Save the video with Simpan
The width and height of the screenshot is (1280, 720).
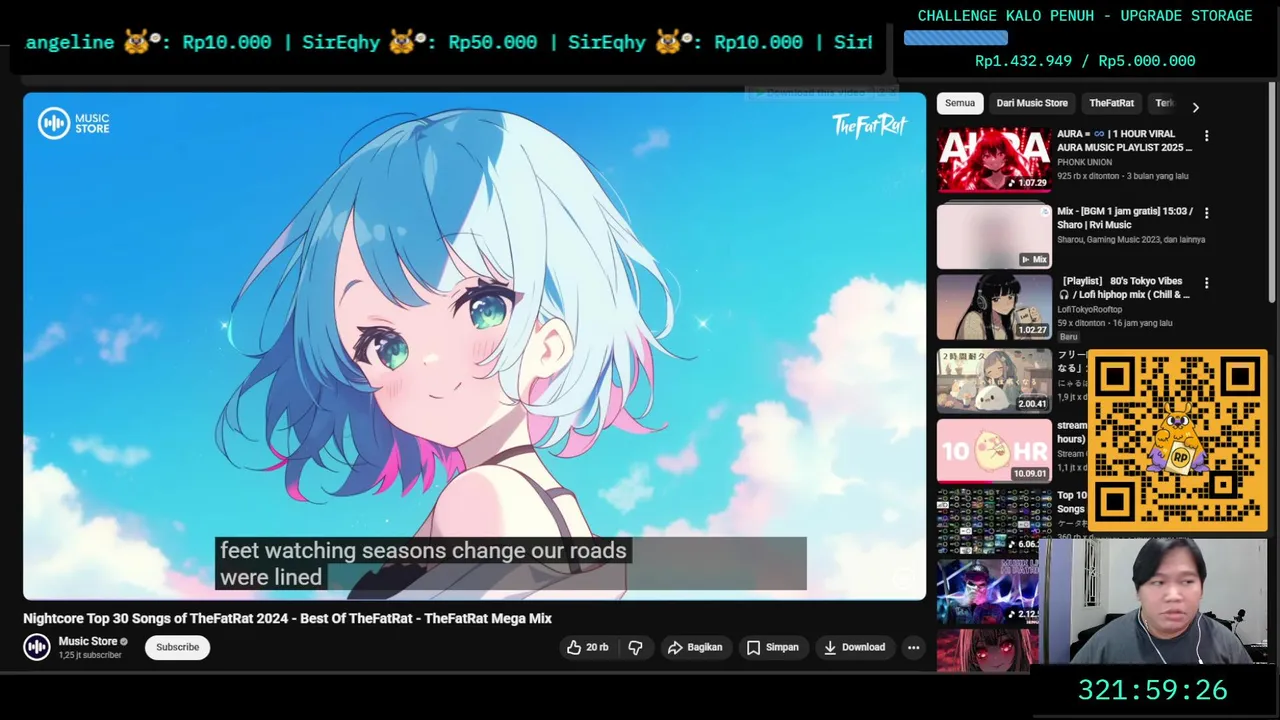point(773,648)
